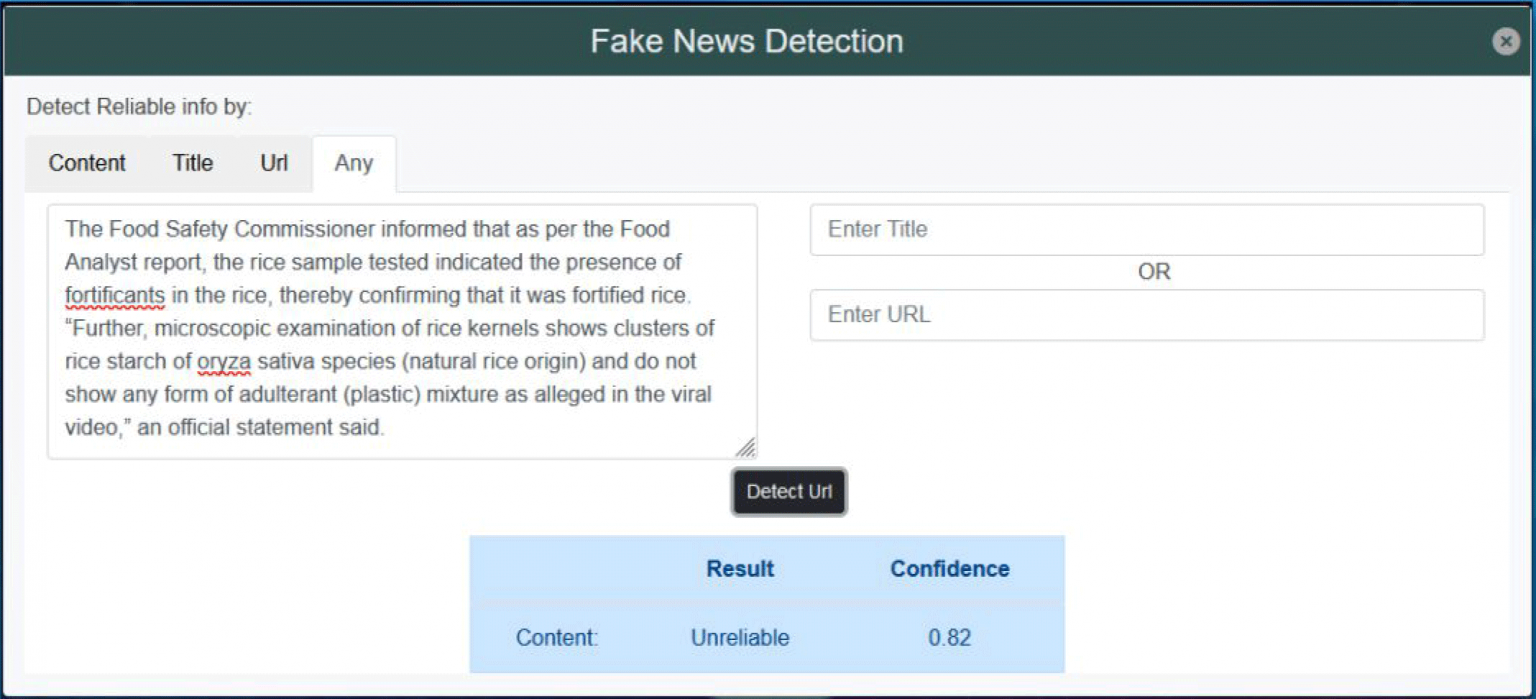Open the Title detection tab
1536x699 pixels.
click(x=191, y=163)
